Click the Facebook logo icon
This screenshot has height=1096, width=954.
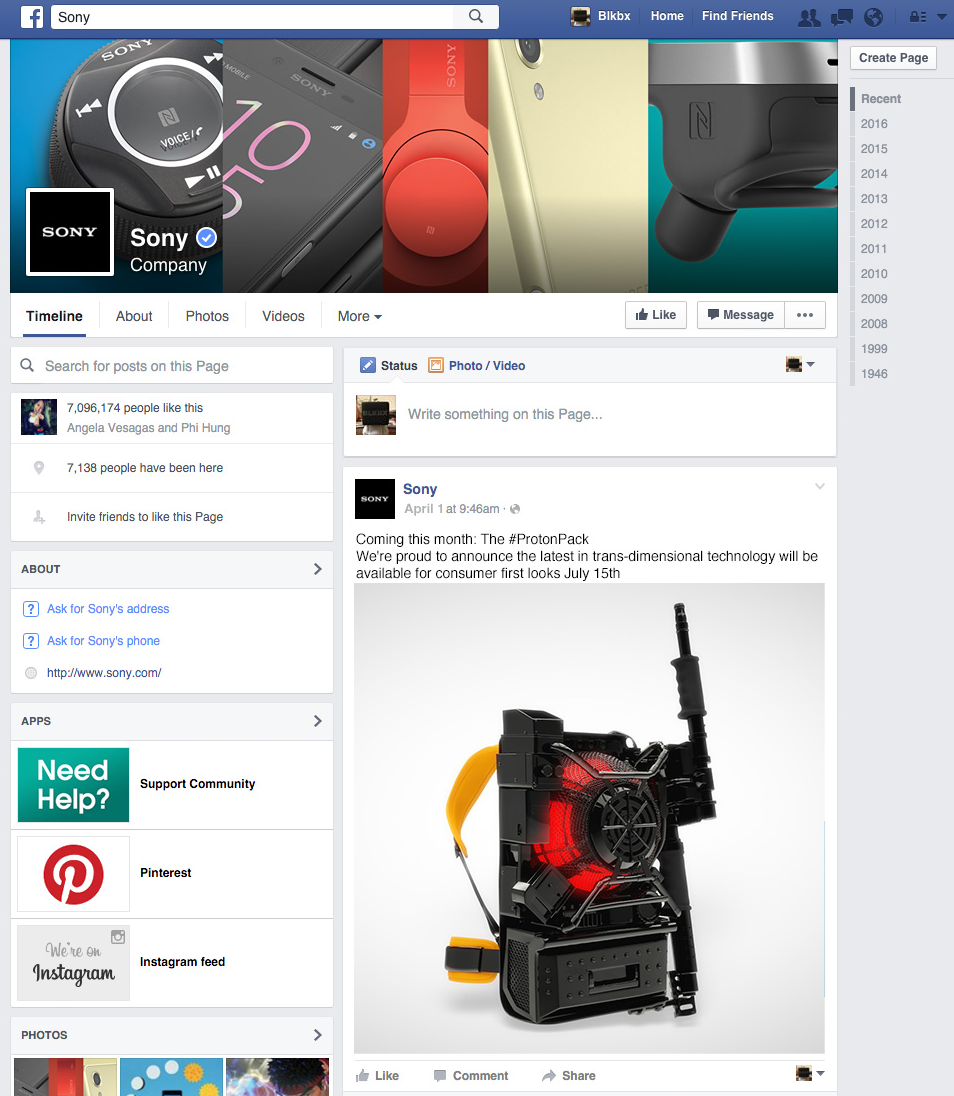(32, 17)
